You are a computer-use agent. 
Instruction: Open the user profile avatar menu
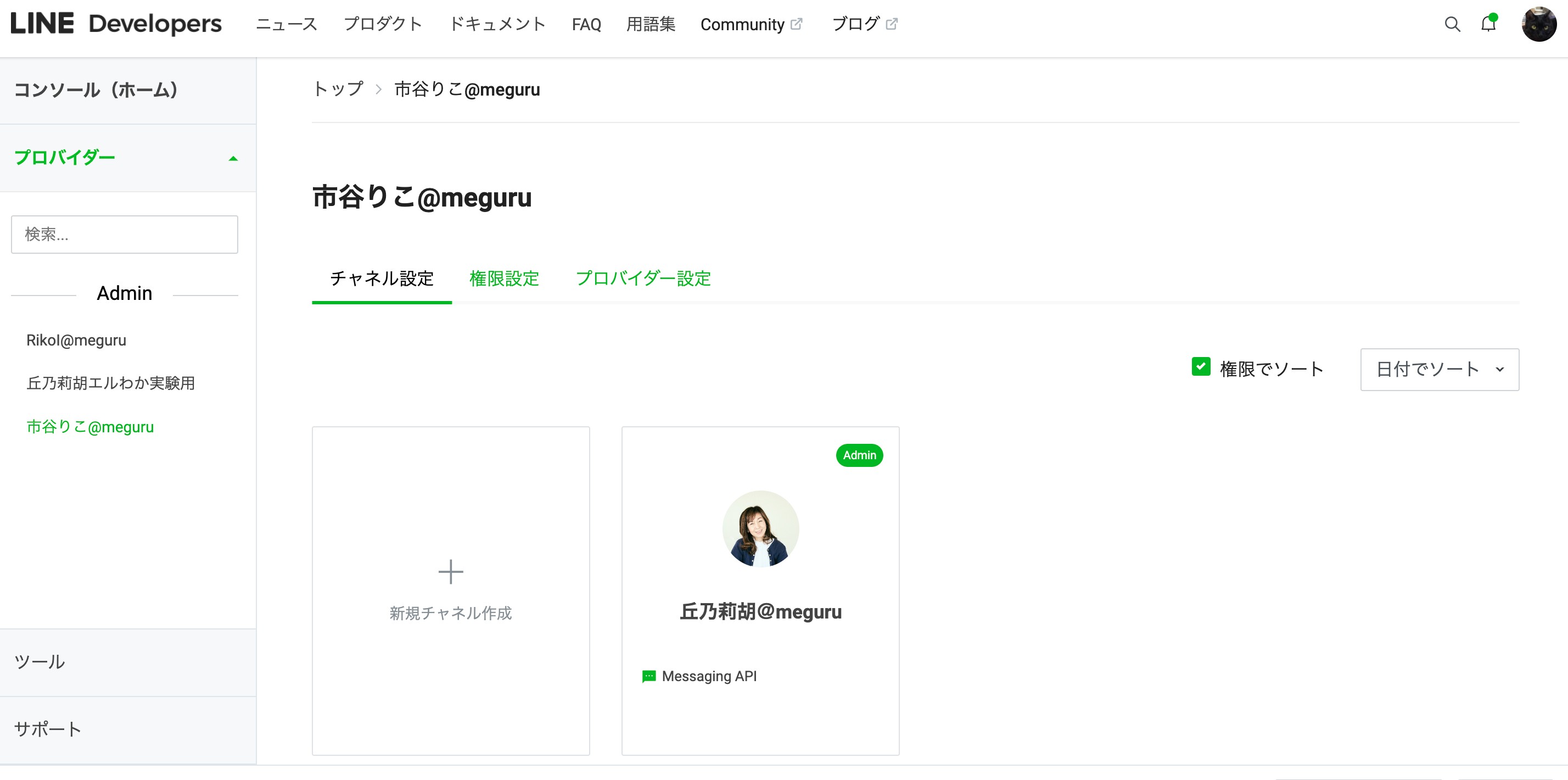pyautogui.click(x=1538, y=24)
